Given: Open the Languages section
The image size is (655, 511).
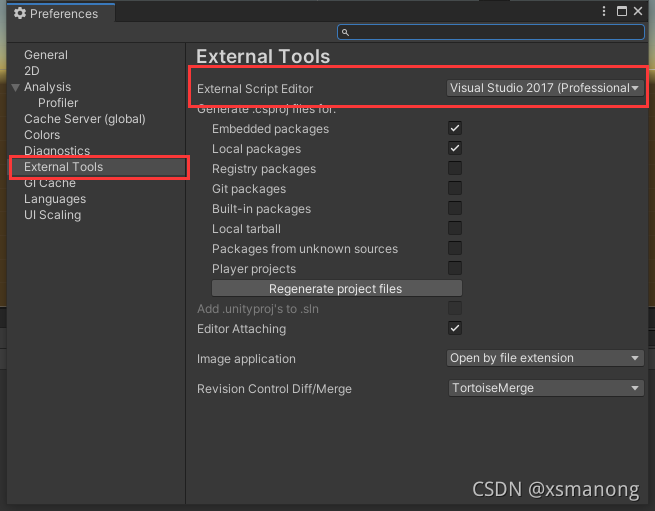Looking at the screenshot, I should click(x=55, y=199).
